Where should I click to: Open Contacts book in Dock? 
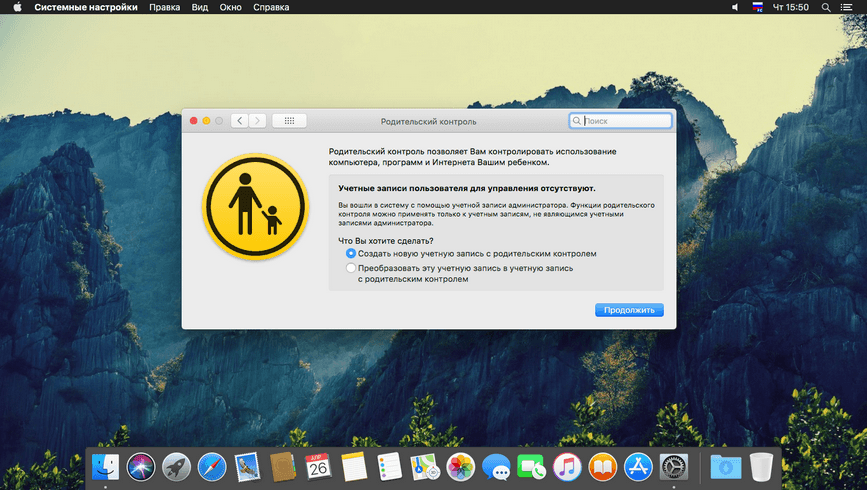click(x=283, y=467)
